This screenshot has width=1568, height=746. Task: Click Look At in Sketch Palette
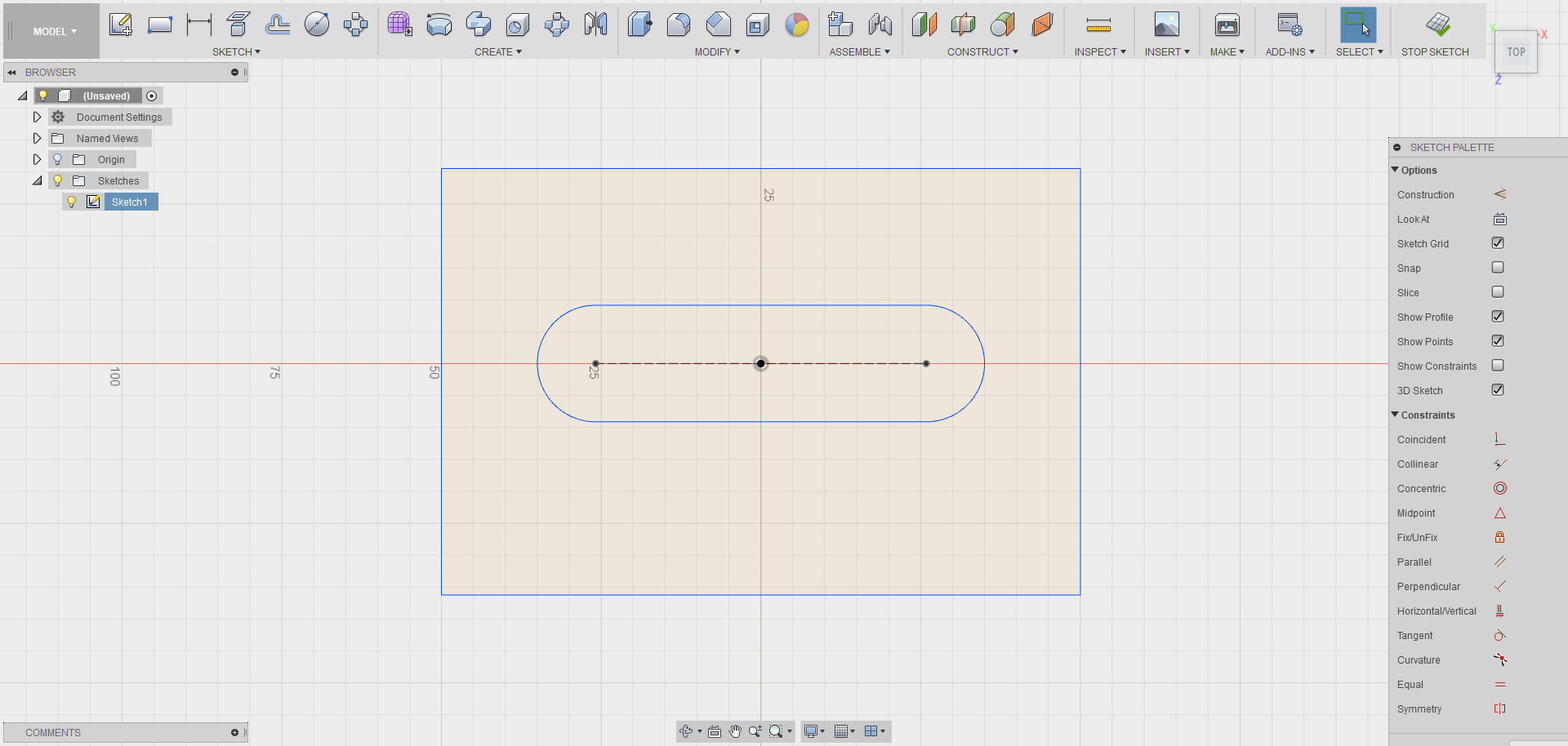[1499, 219]
